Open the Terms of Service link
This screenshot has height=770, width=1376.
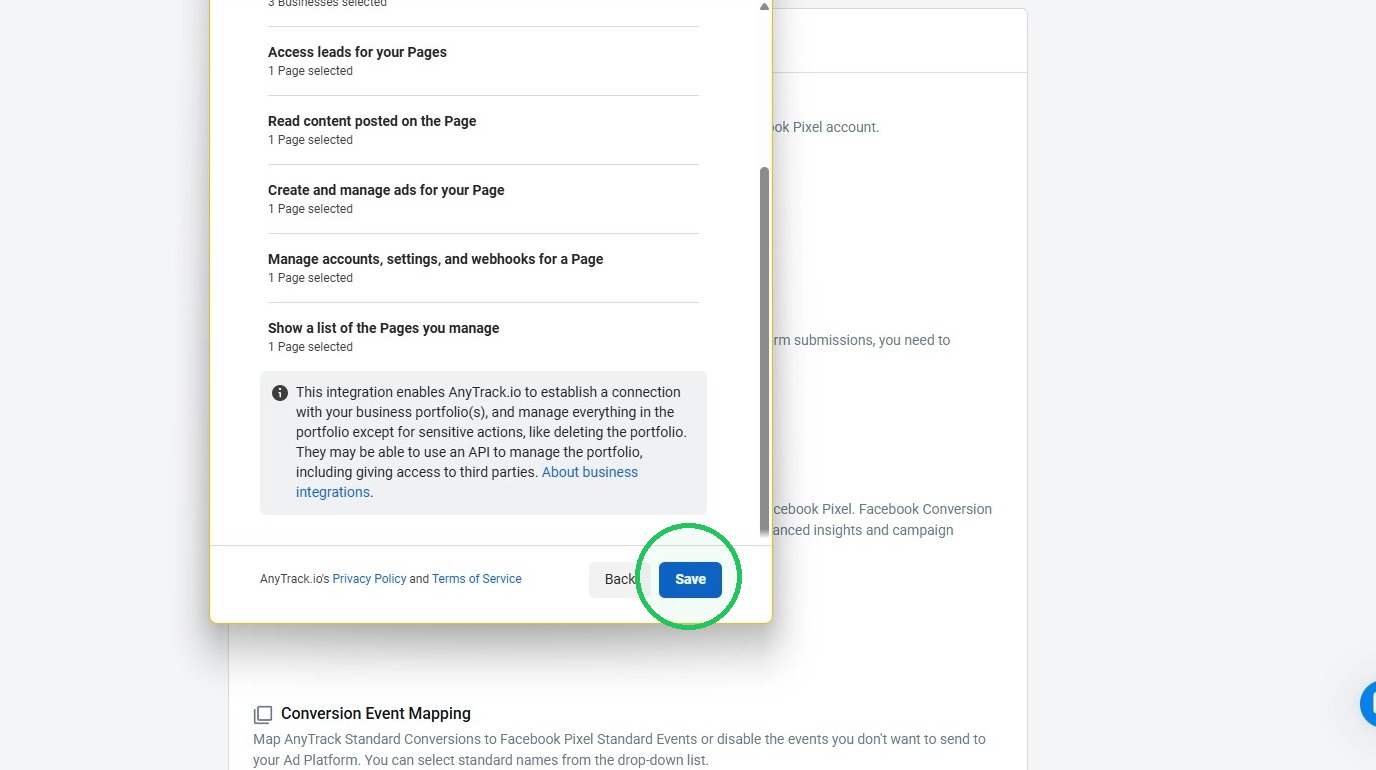[477, 579]
